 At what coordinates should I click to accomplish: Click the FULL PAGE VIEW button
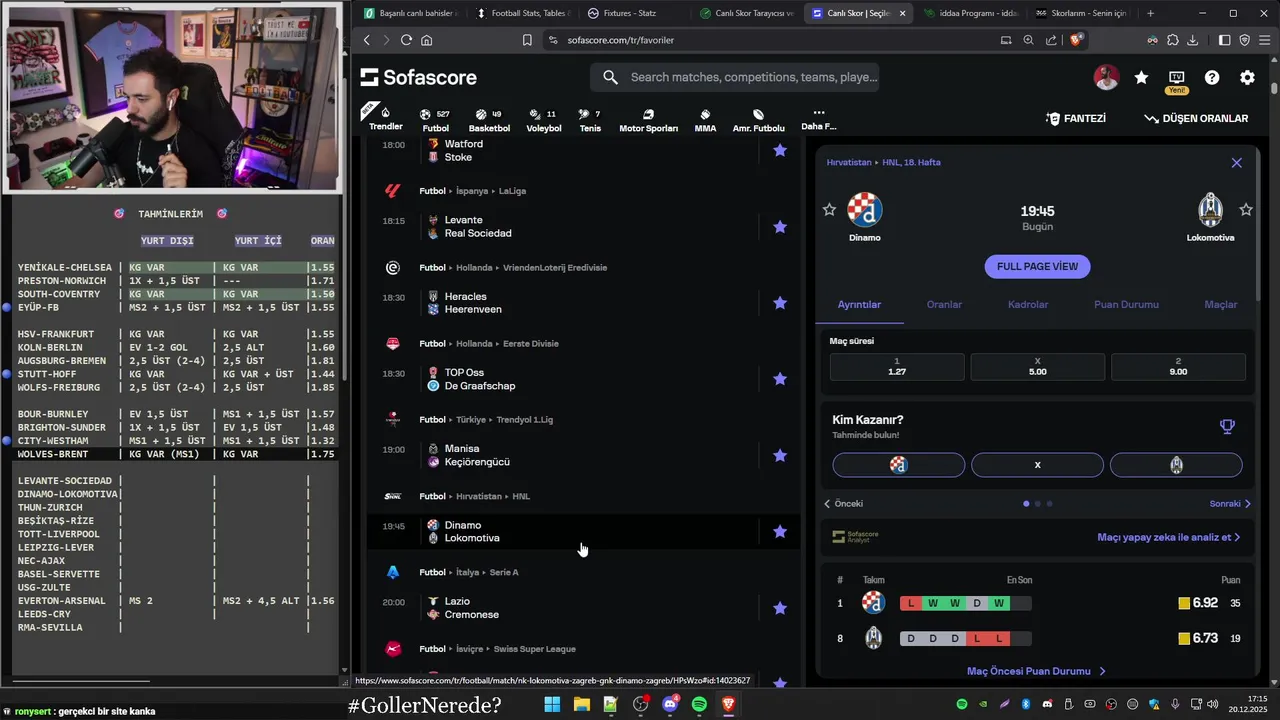(1037, 266)
